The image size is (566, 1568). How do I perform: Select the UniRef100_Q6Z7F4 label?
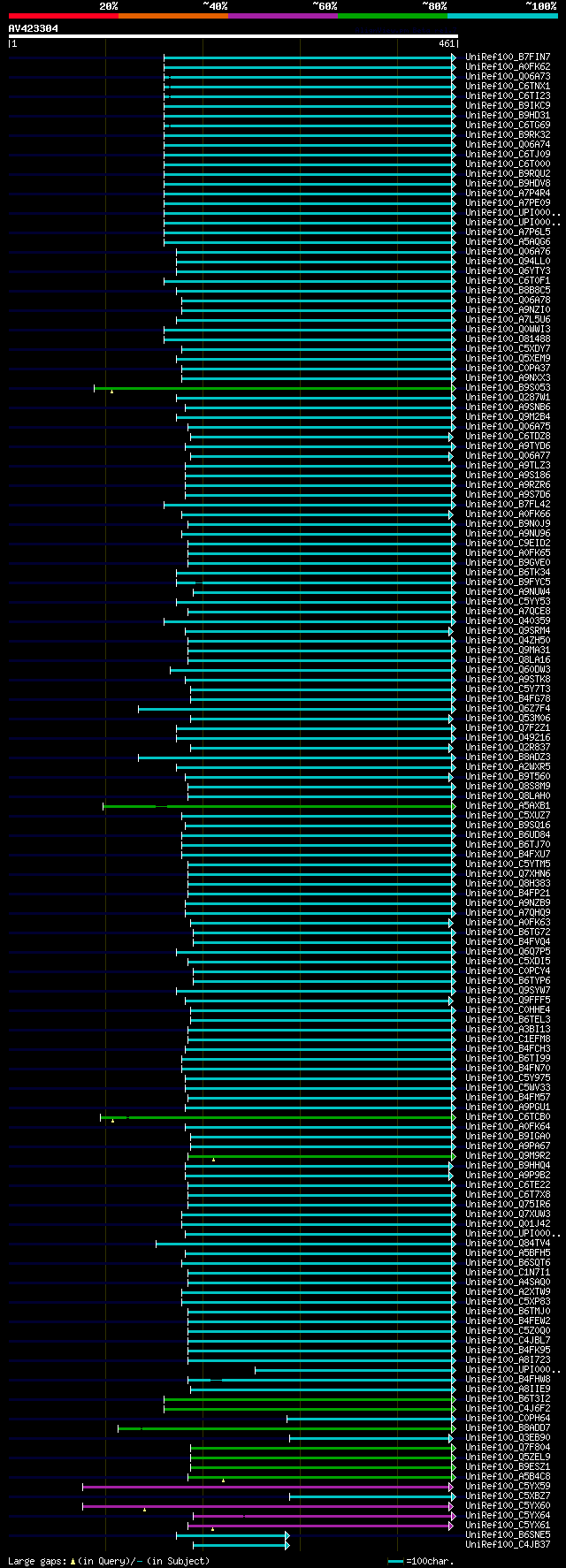[508, 709]
